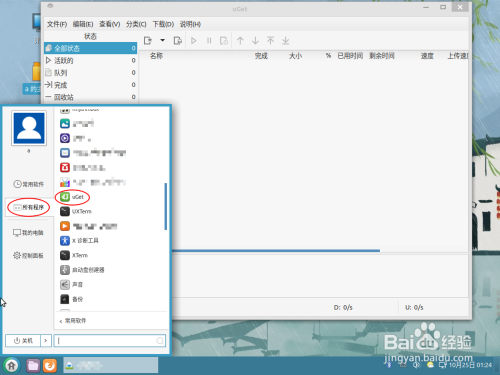Click the 速度 column header
Screen dimensions: 500x375
tap(427, 56)
